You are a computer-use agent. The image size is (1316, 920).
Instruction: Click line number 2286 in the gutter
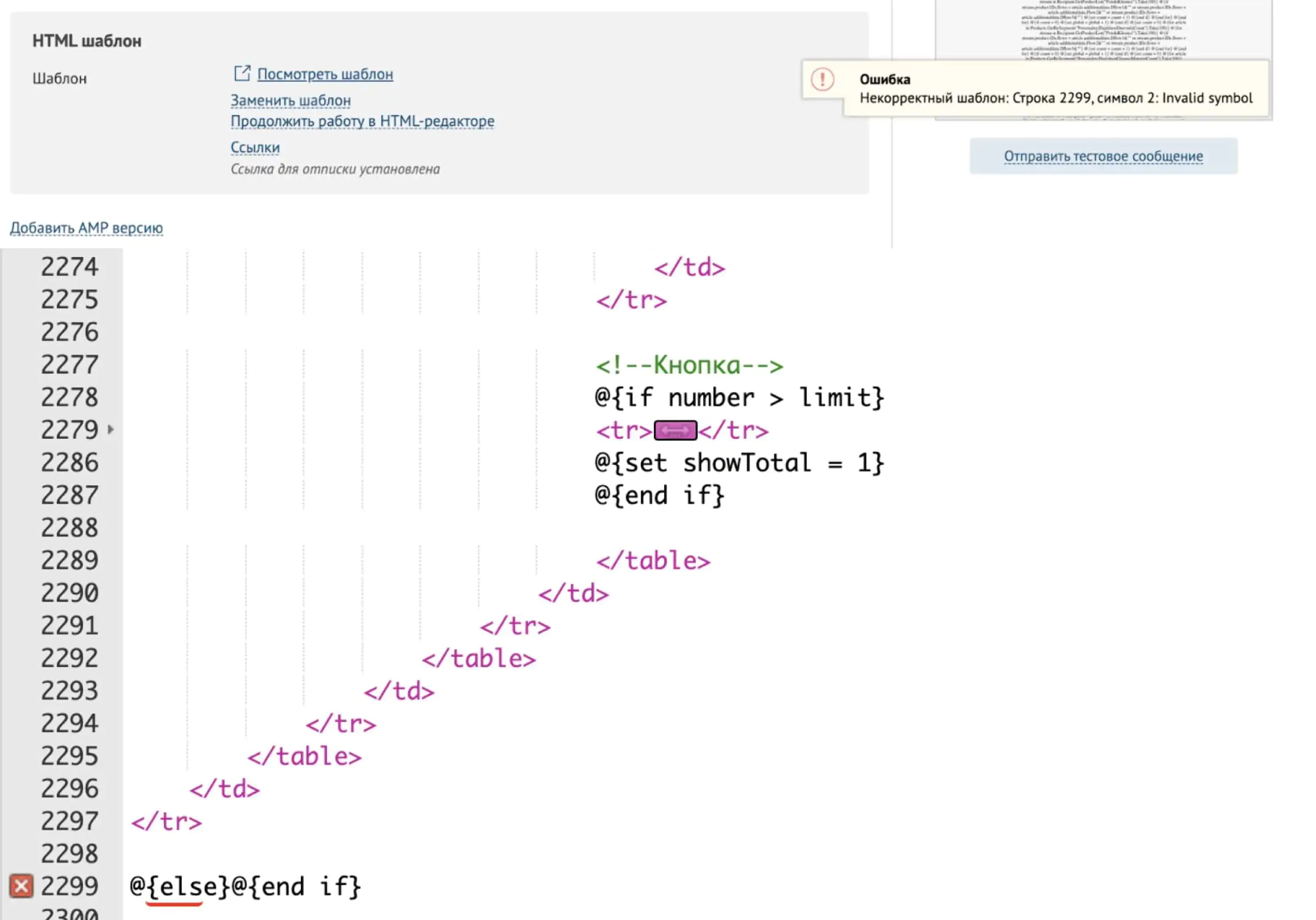pyautogui.click(x=69, y=463)
